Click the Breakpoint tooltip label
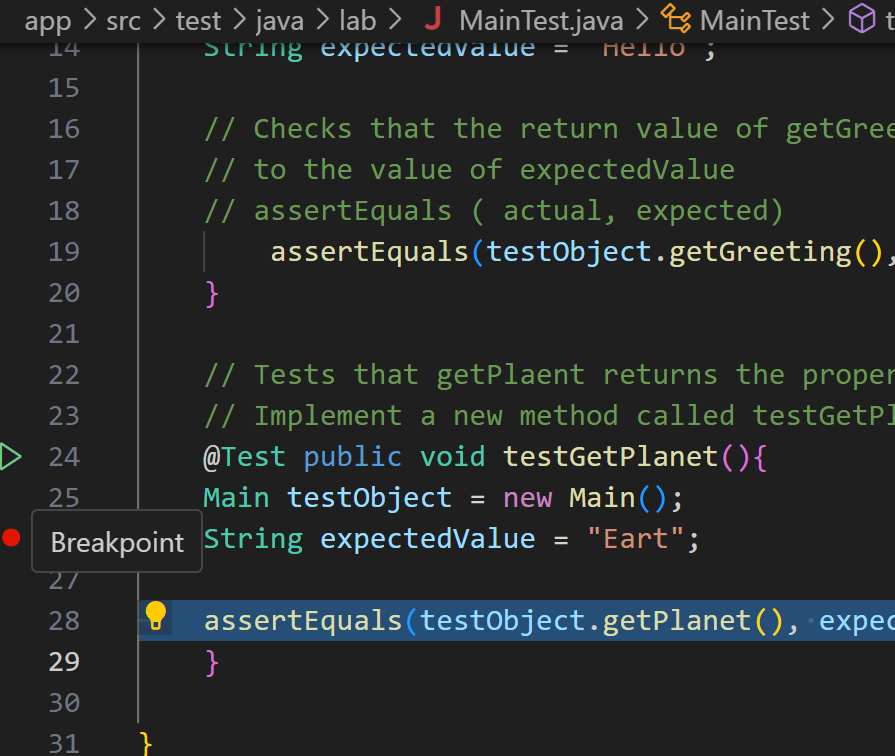Screen dimensions: 895x756 click(117, 543)
